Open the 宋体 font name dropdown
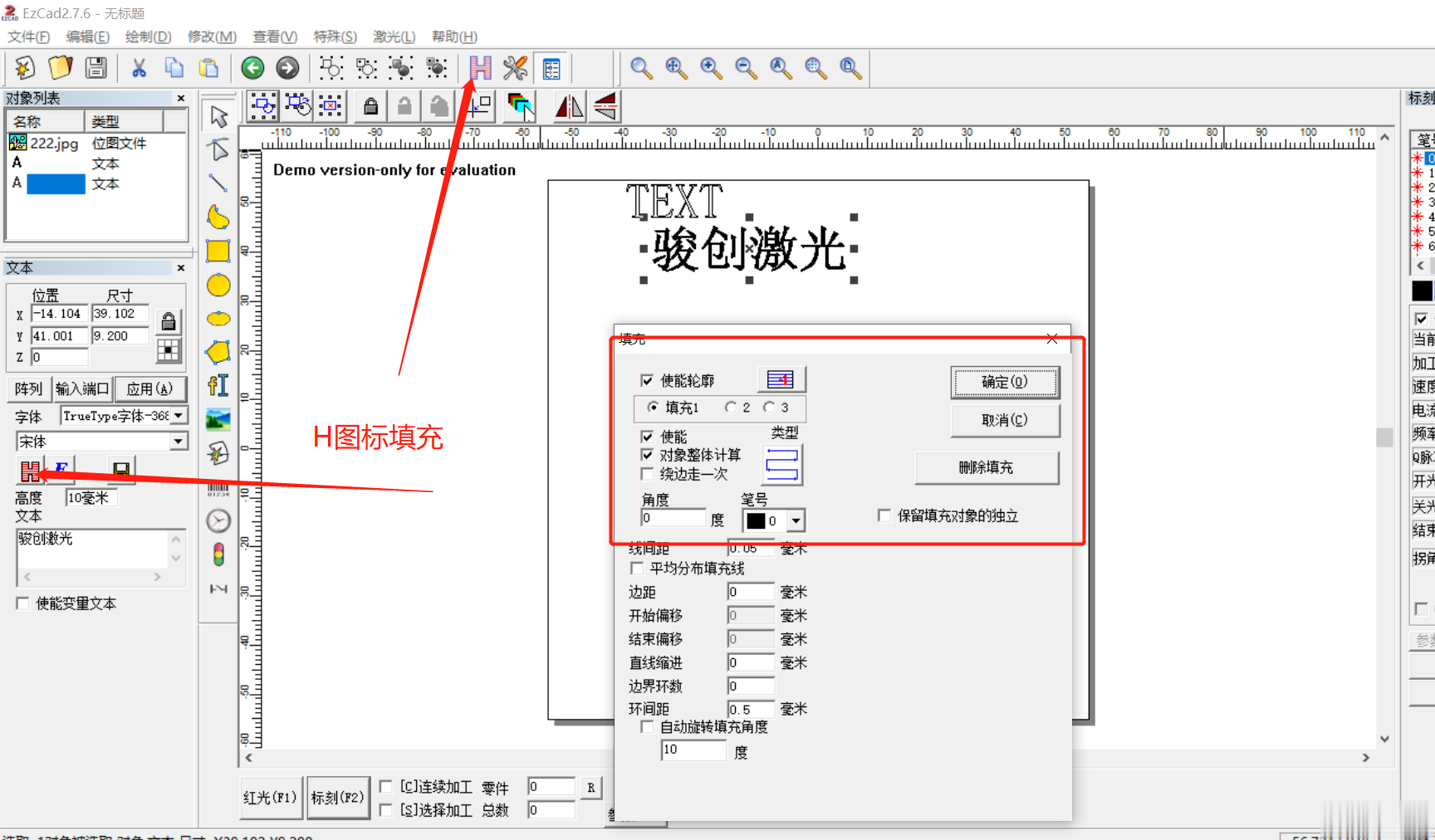Screen dimensions: 1435x840 [179, 441]
